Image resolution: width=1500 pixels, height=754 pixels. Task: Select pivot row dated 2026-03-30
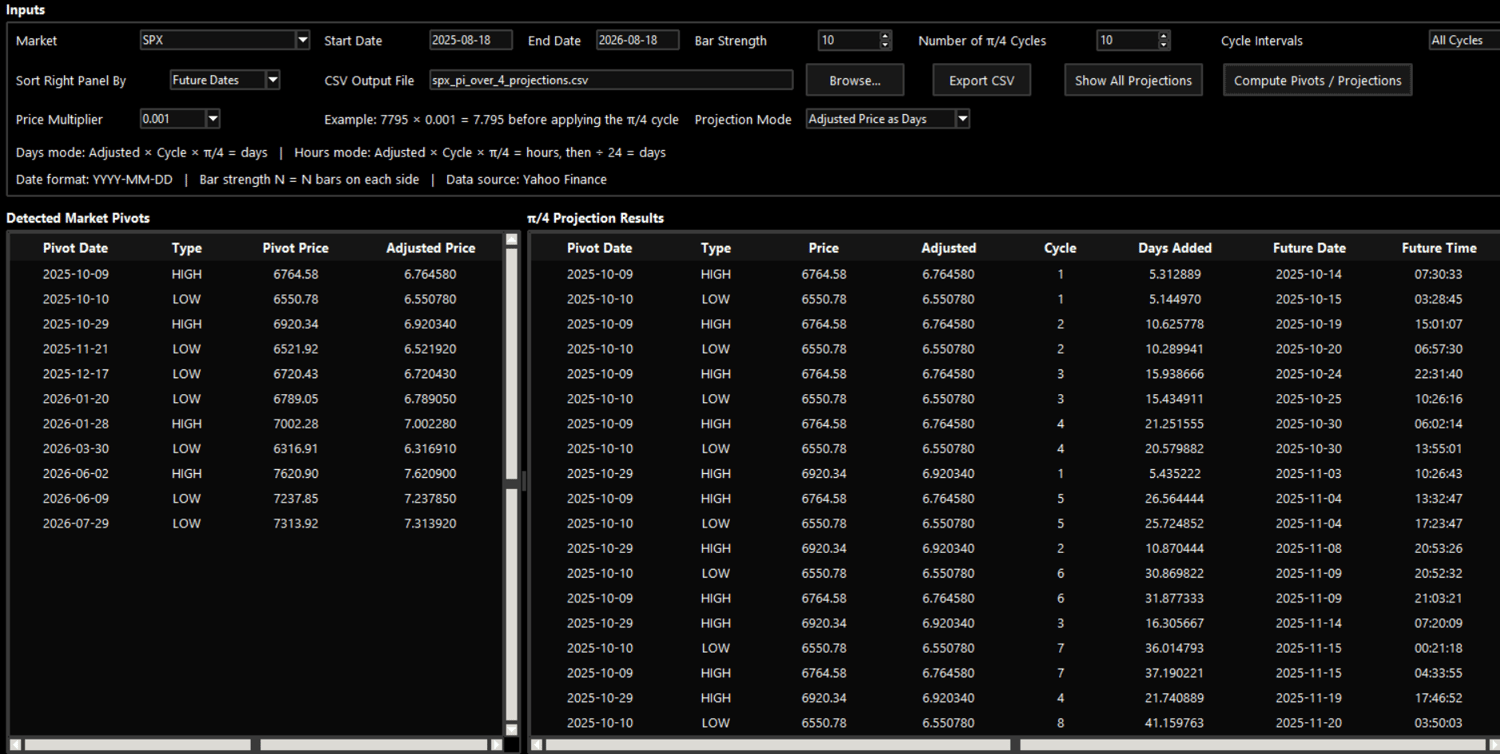pyautogui.click(x=256, y=449)
